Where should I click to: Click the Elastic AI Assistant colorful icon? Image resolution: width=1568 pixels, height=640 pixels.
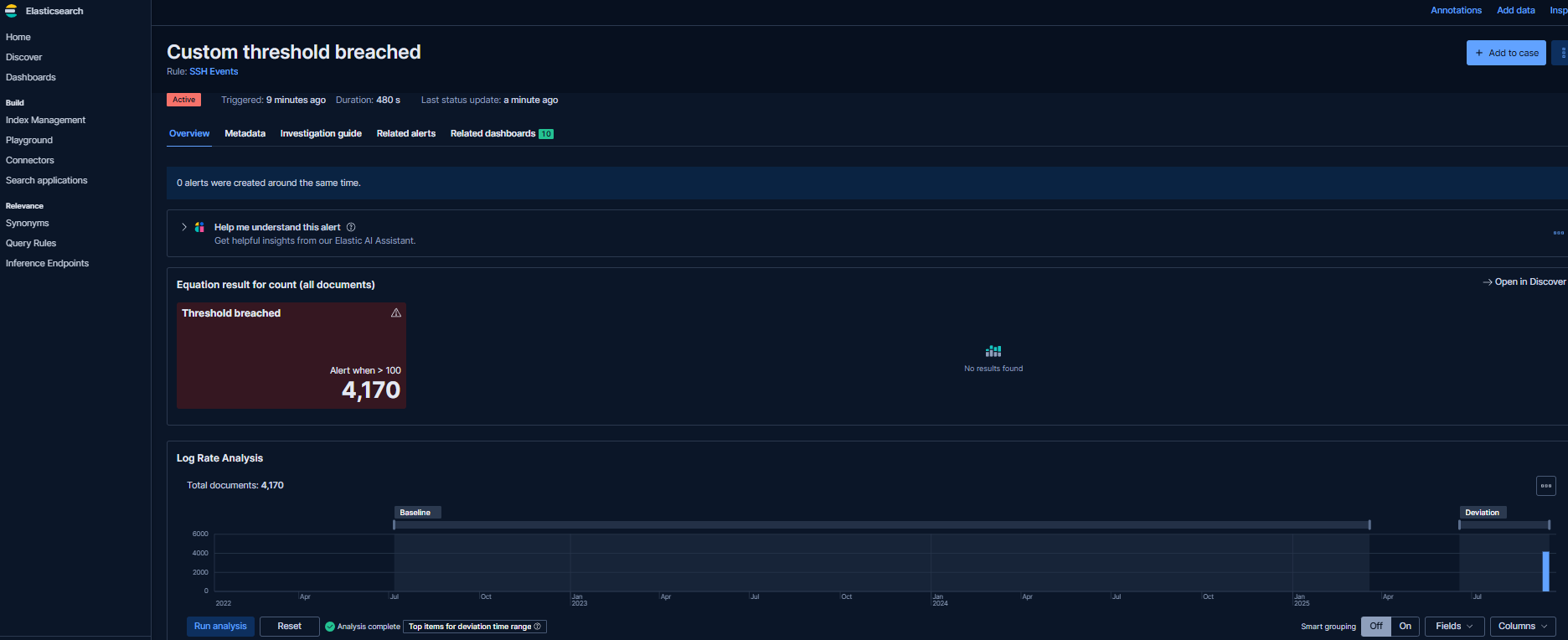pos(199,227)
